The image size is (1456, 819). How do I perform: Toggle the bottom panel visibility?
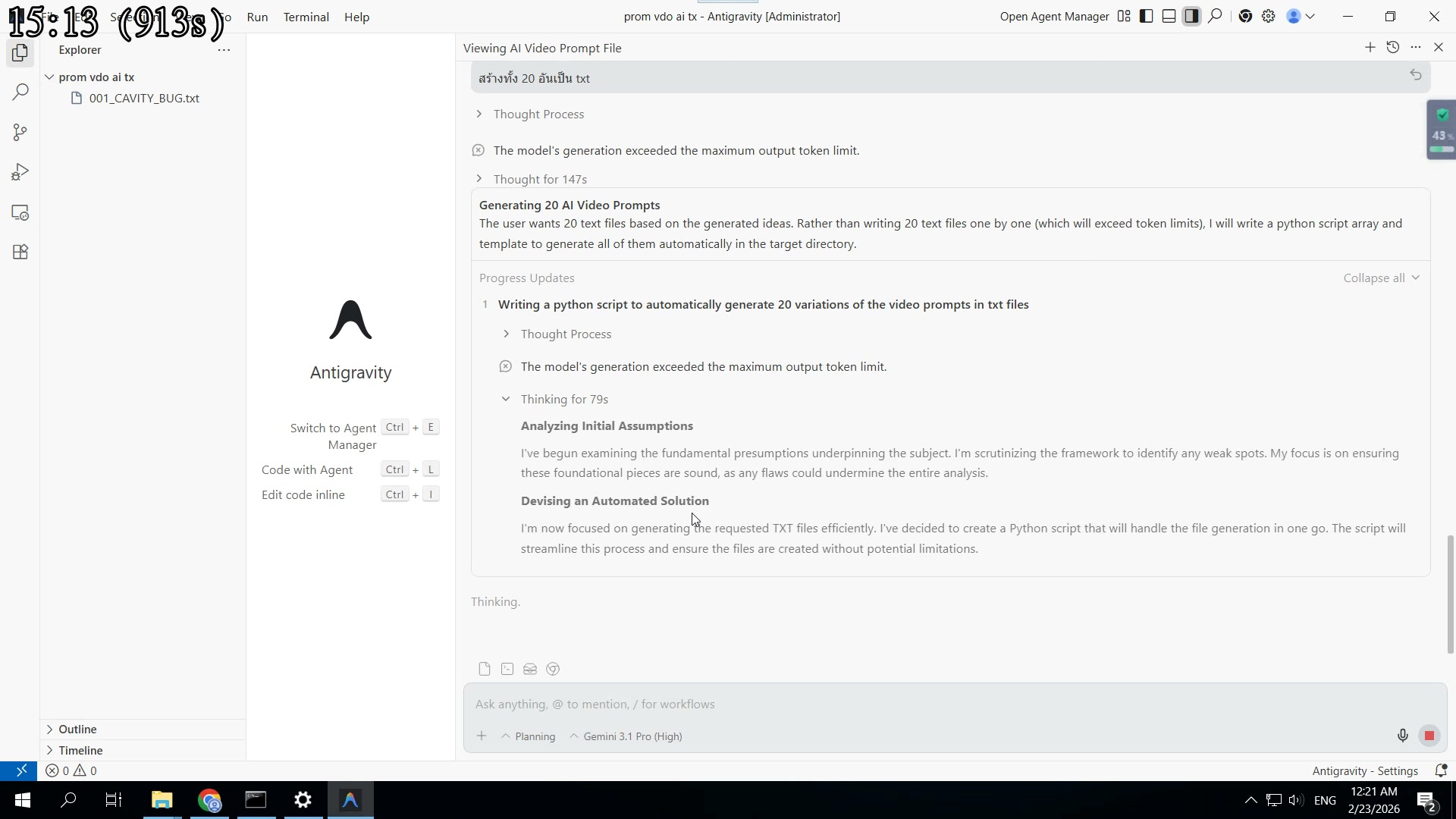click(1169, 16)
